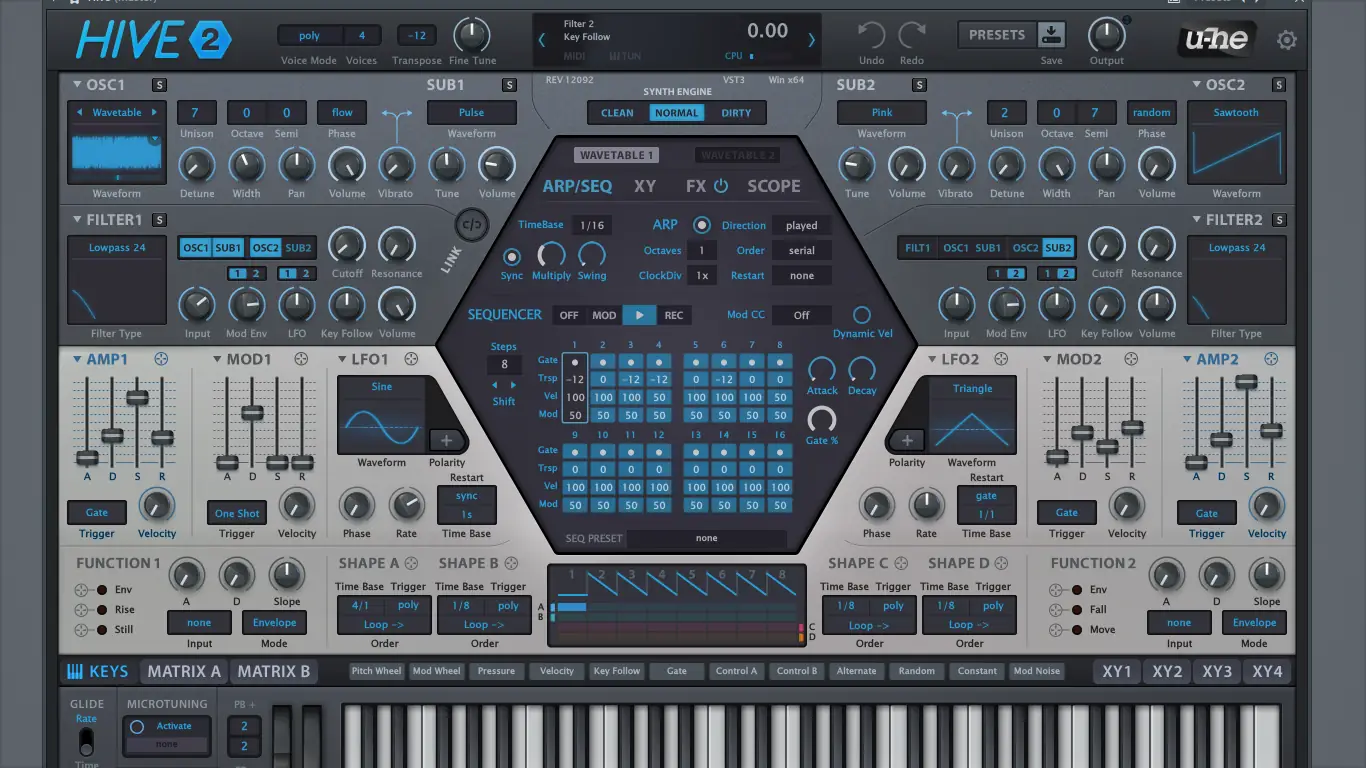Click the LFO2 polarity plus button
Viewport: 1366px width, 768px height.
pos(907,440)
